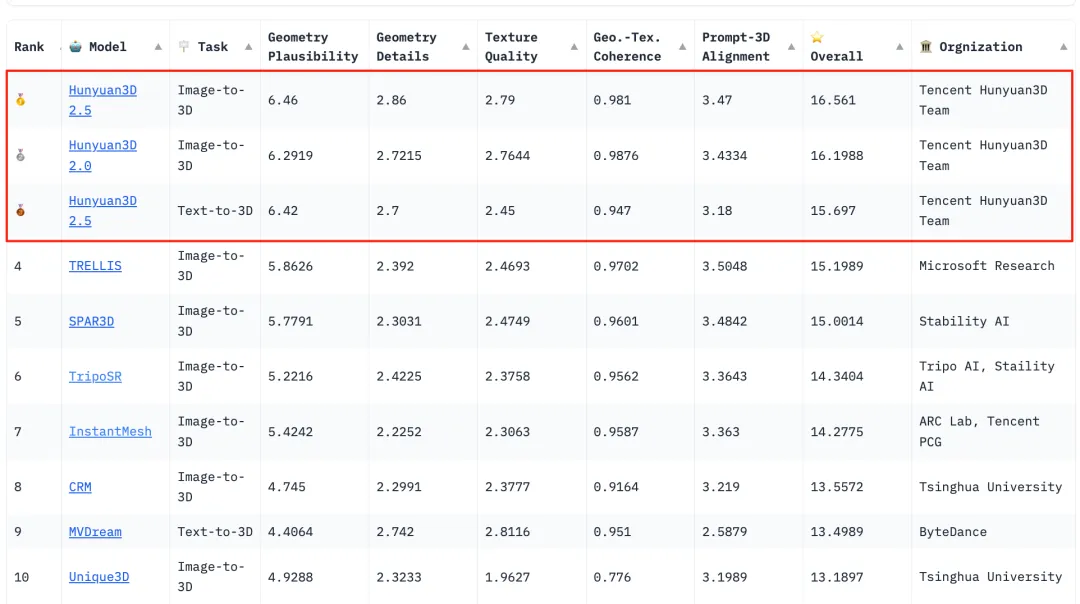Click rank number 4 in TRELLIS row

click(x=18, y=266)
